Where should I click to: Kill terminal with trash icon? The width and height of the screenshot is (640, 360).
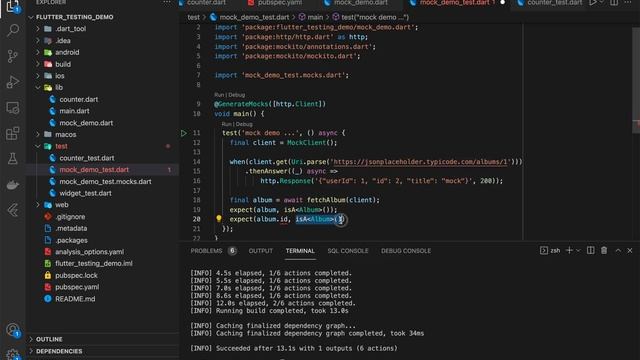click(604, 250)
